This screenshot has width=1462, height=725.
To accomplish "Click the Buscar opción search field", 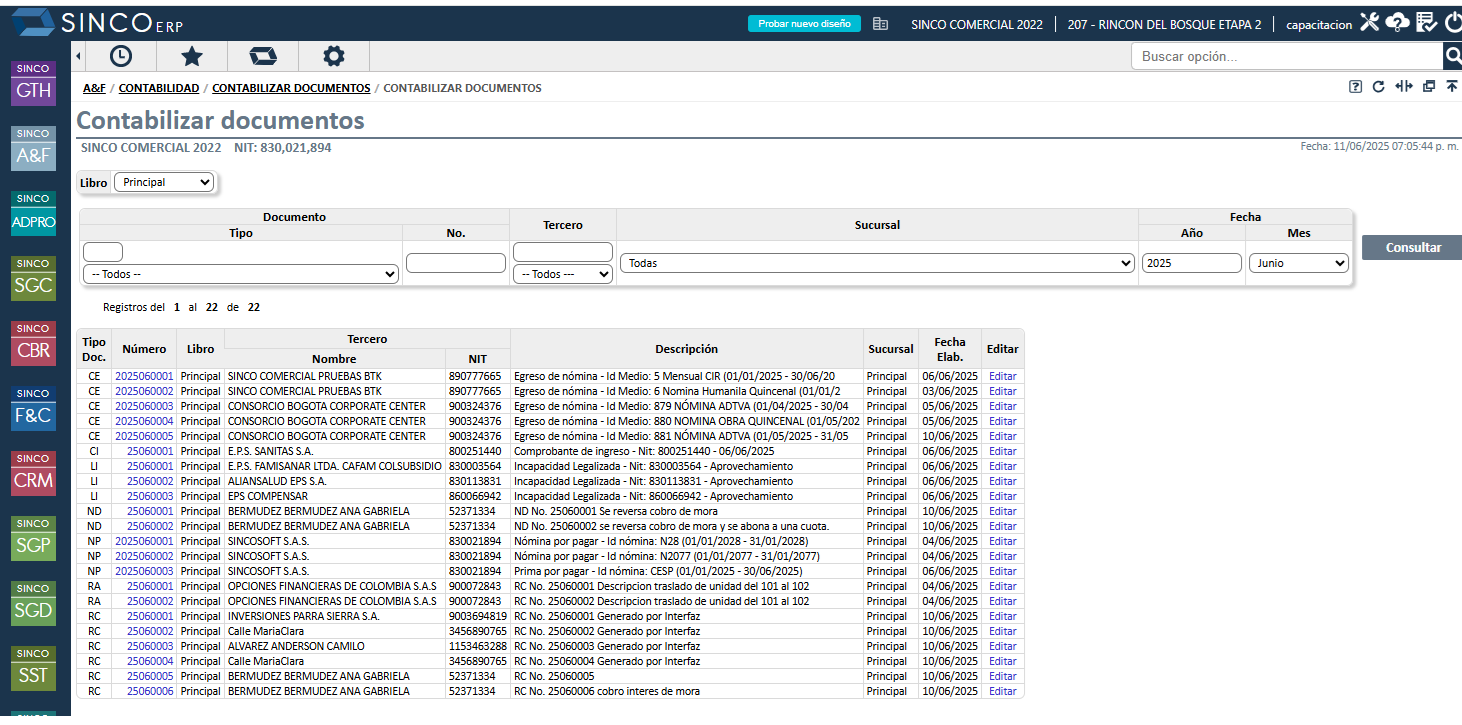I will coord(1287,56).
